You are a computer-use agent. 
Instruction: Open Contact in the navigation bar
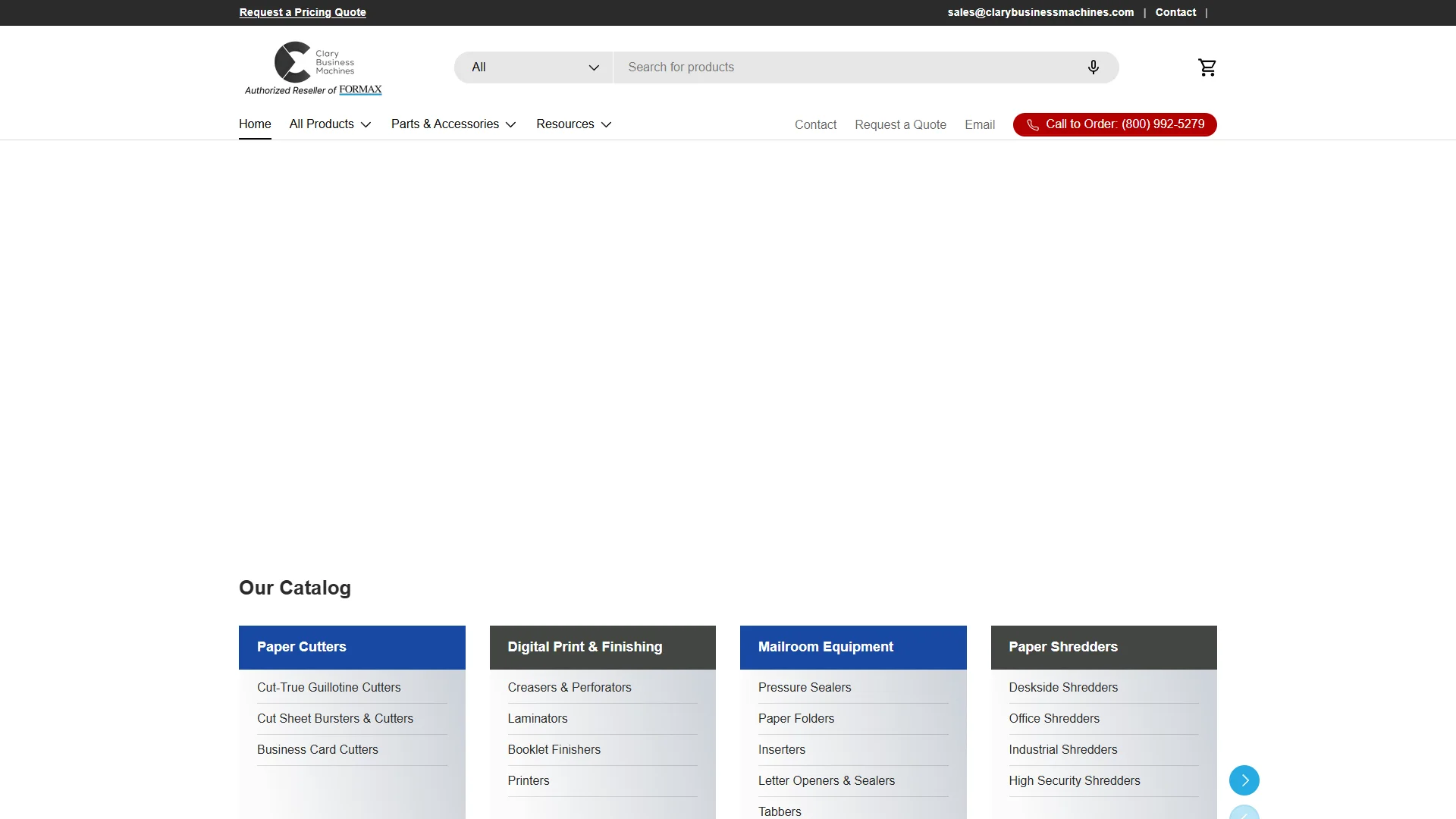pyautogui.click(x=815, y=125)
